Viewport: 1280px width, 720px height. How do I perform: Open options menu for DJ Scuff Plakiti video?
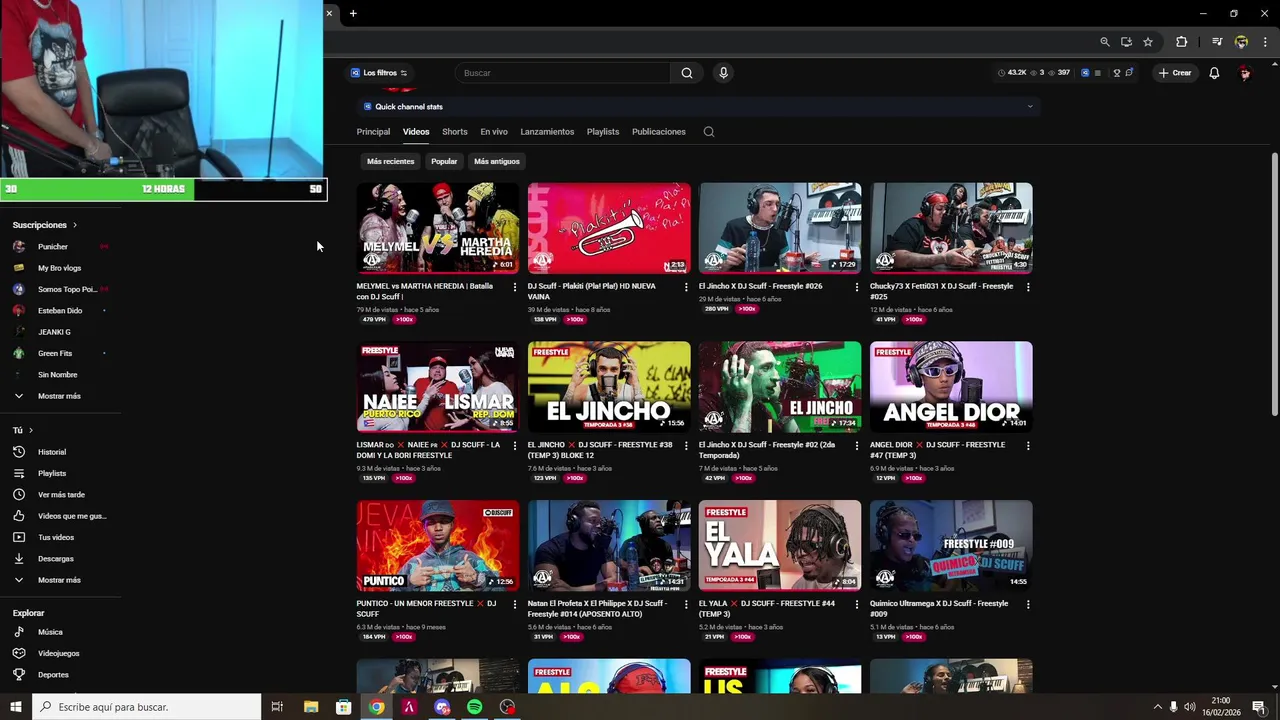tap(686, 287)
